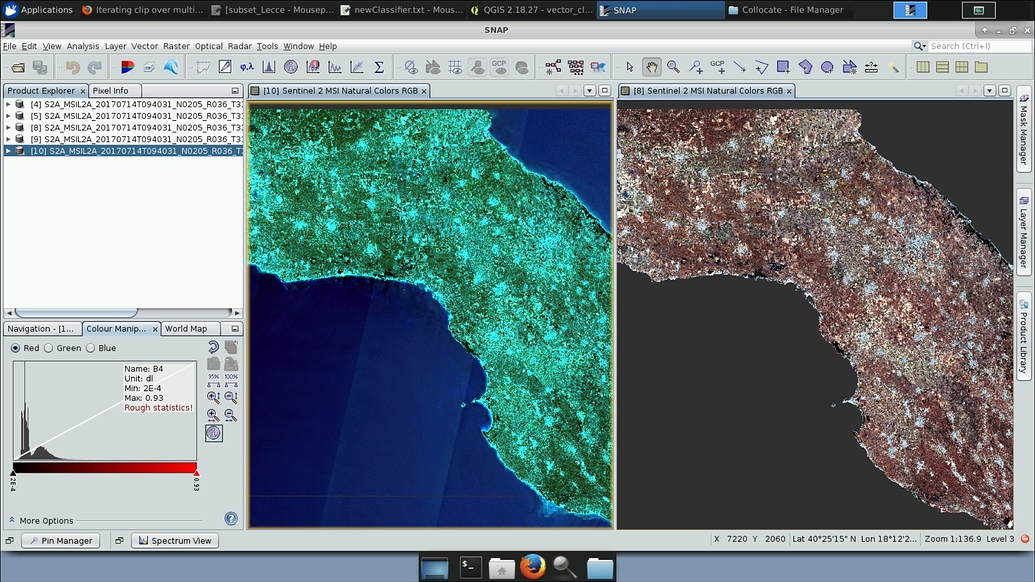Open the Raster menu
Viewport: 1035px width, 582px height.
point(176,46)
